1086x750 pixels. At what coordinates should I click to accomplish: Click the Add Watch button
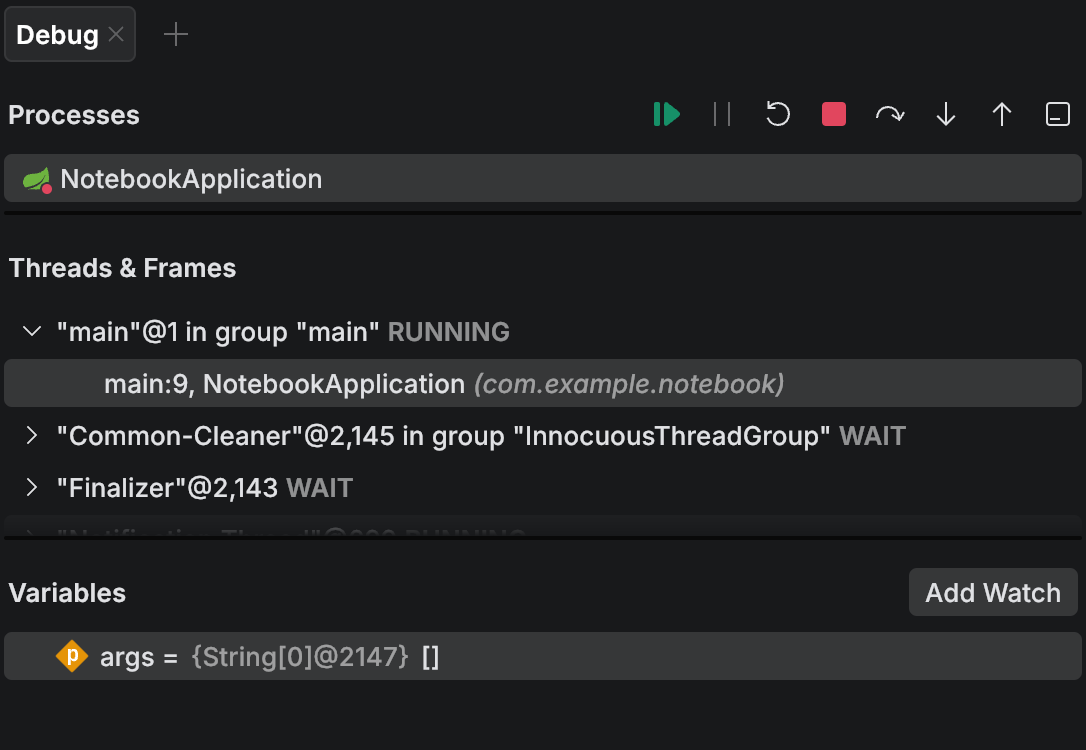(993, 592)
